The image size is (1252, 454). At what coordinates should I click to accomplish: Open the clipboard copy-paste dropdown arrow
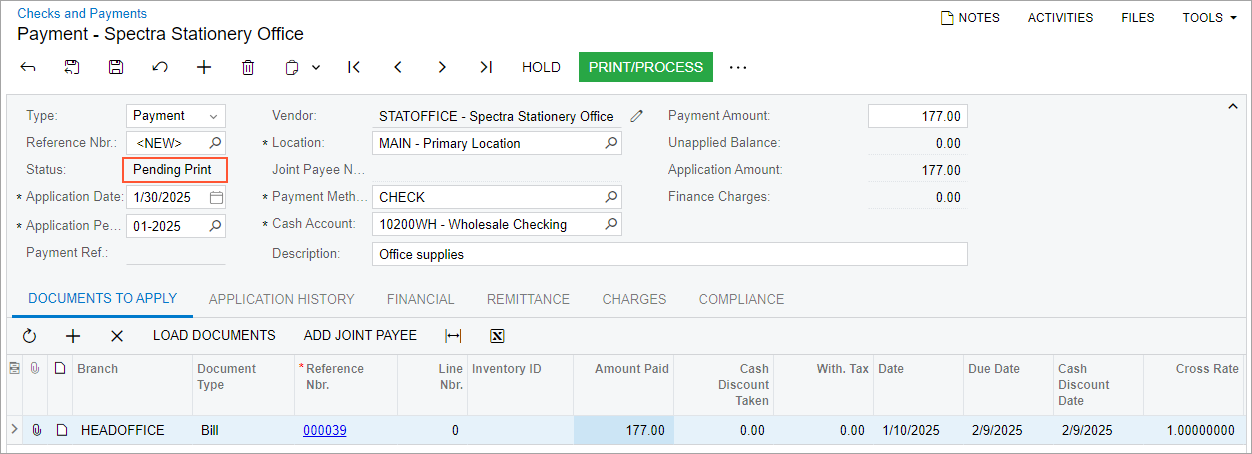316,67
